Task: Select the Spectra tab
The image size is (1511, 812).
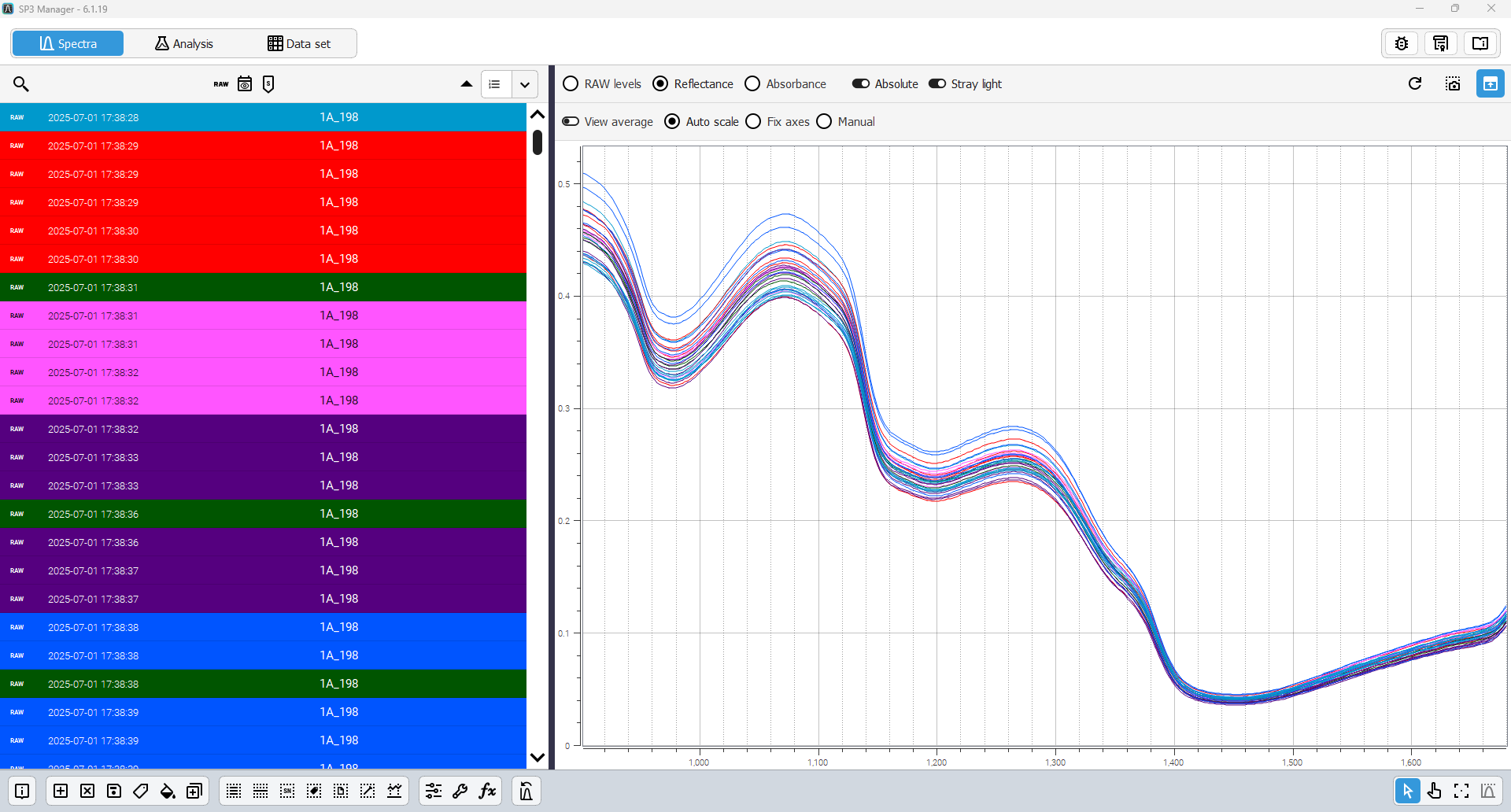Action: 68,43
